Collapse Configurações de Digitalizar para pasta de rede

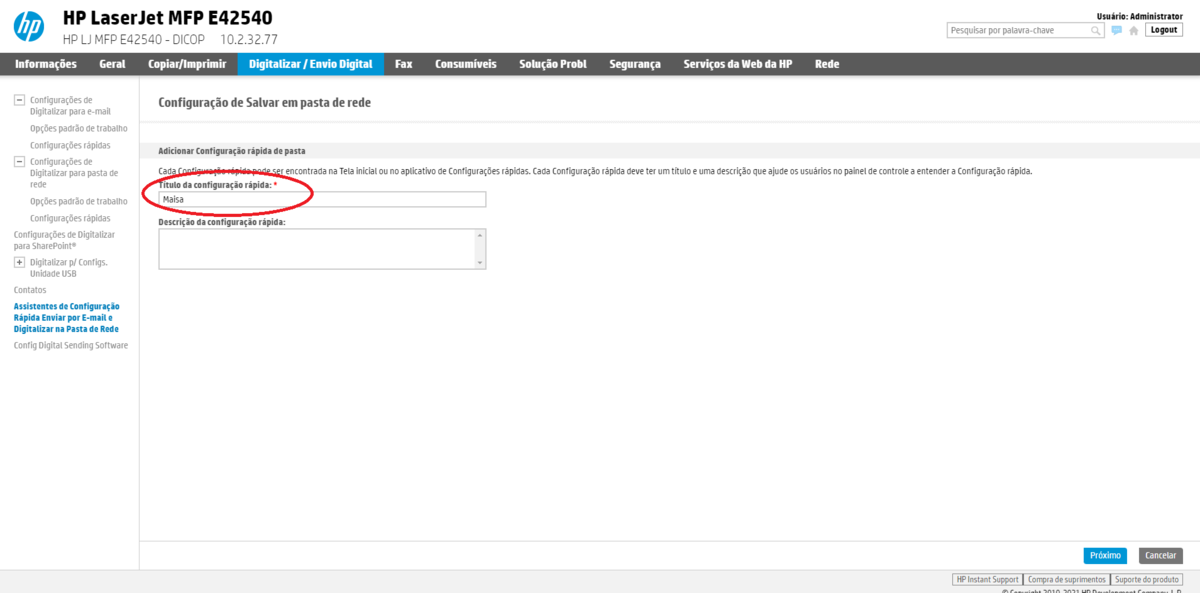point(19,161)
